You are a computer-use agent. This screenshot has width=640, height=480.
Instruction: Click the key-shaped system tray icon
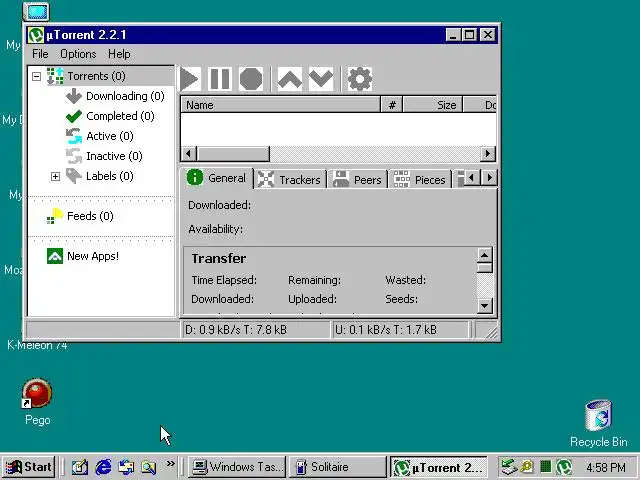[527, 466]
